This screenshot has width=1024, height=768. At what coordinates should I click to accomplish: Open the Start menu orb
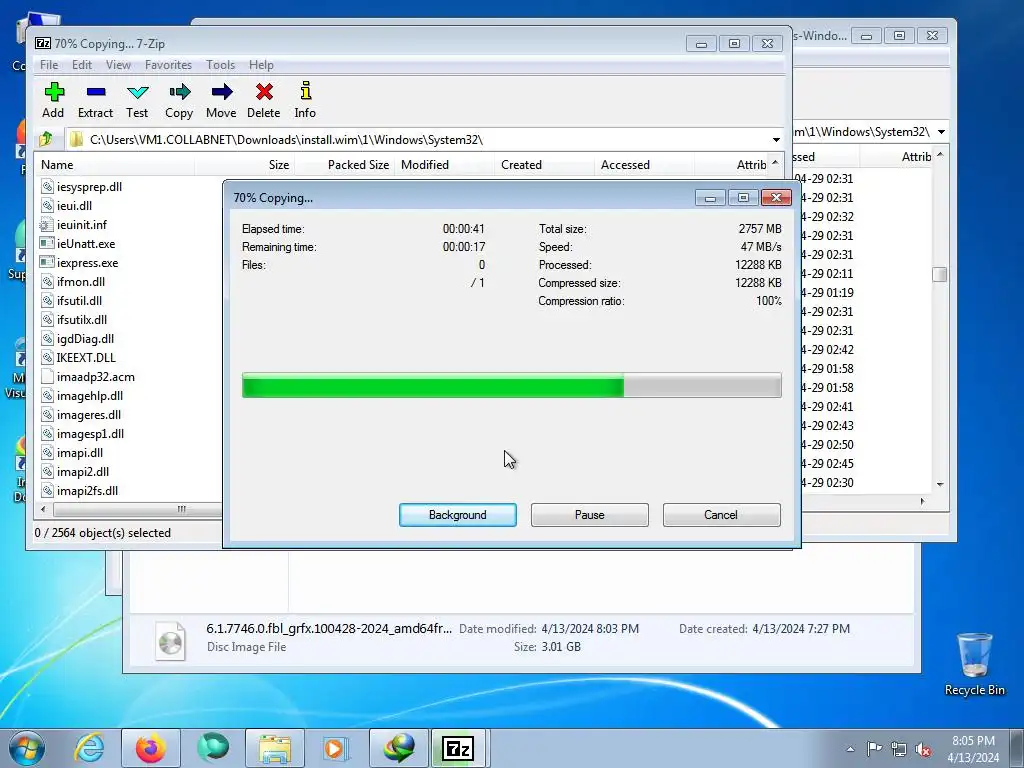point(27,748)
